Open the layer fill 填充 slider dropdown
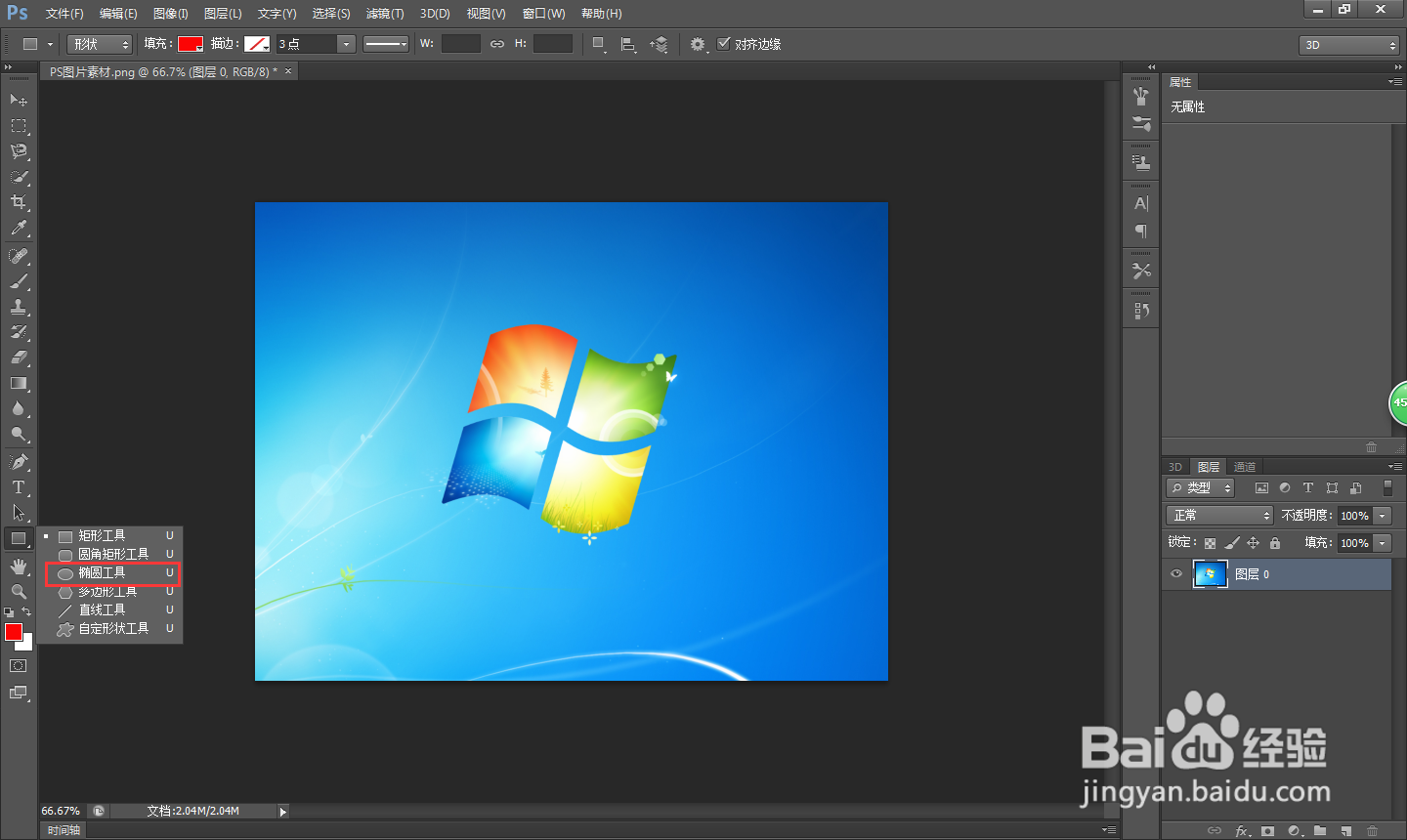The width and height of the screenshot is (1407, 840). pyautogui.click(x=1383, y=542)
